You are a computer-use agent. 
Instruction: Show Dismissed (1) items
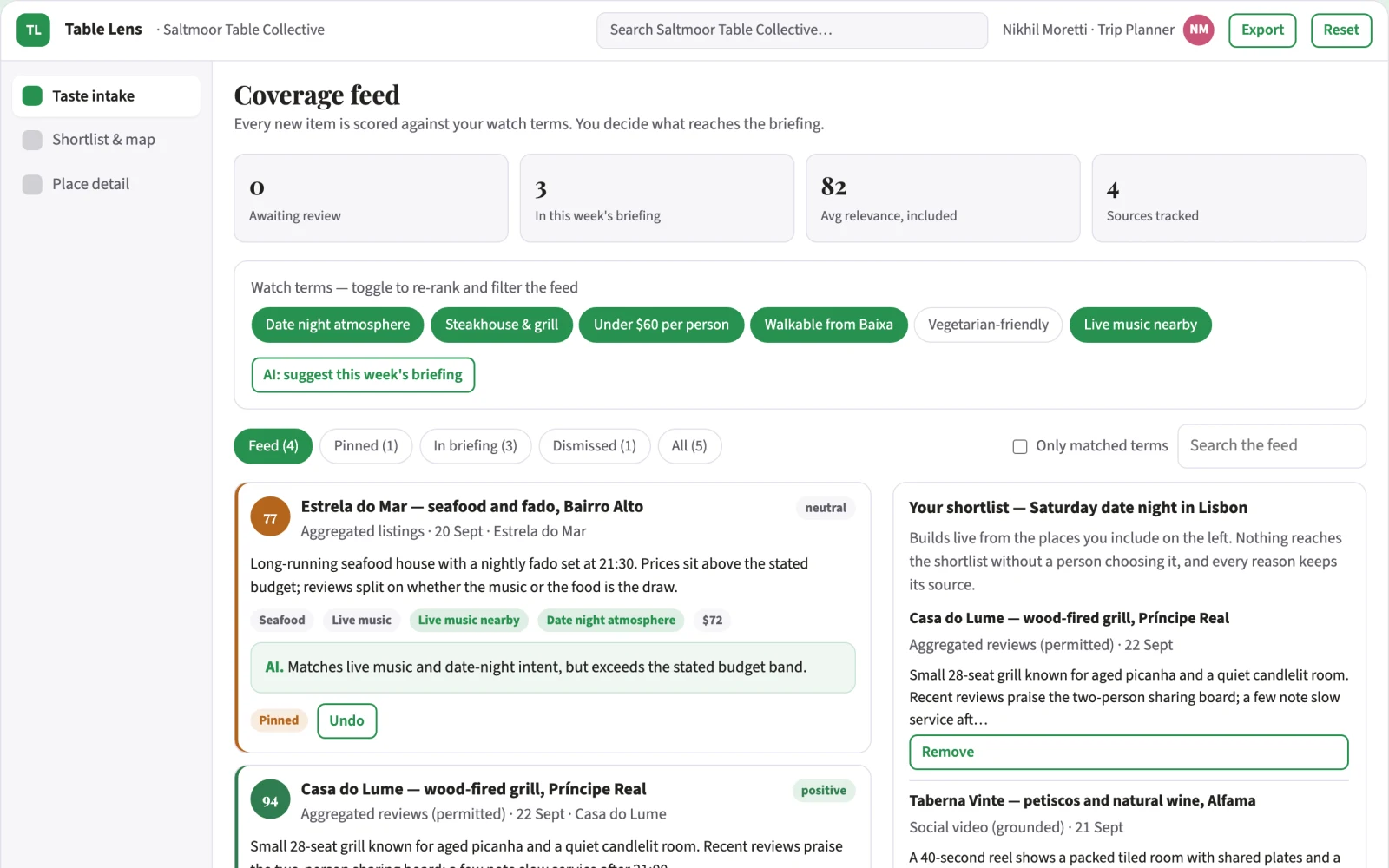(594, 446)
